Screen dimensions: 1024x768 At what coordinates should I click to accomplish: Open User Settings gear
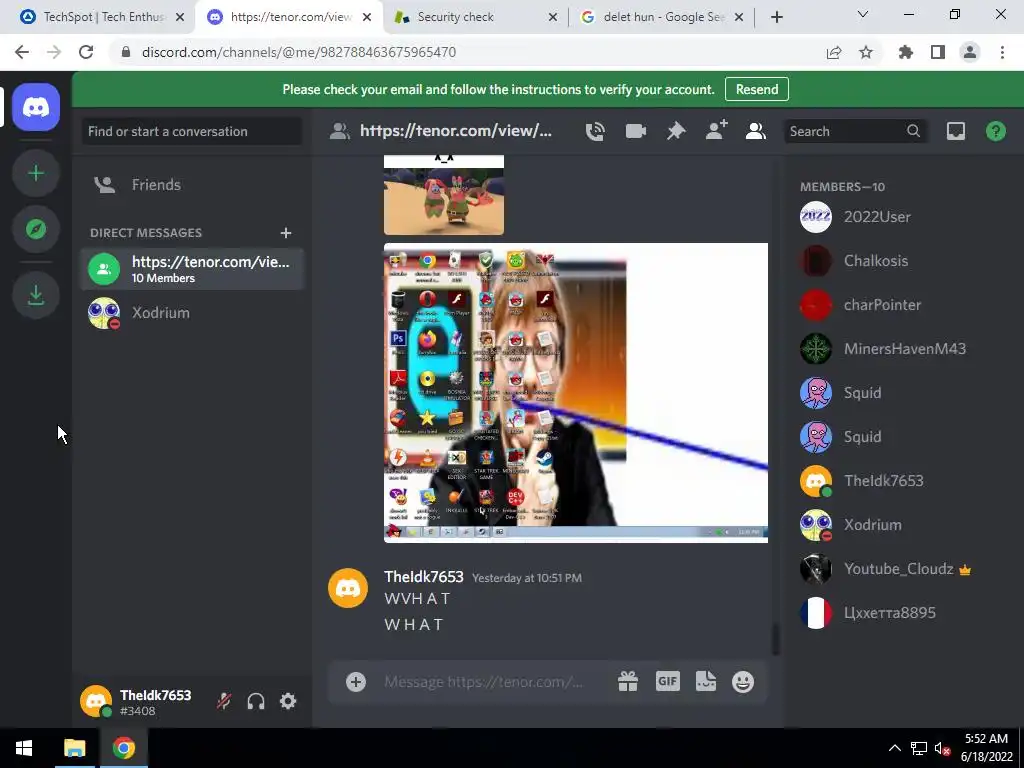click(x=288, y=701)
